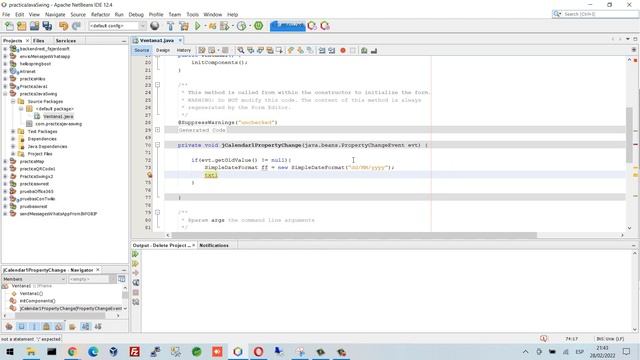Select Ventana1.java in the Projects tree
The width and height of the screenshot is (640, 360).
click(58, 116)
